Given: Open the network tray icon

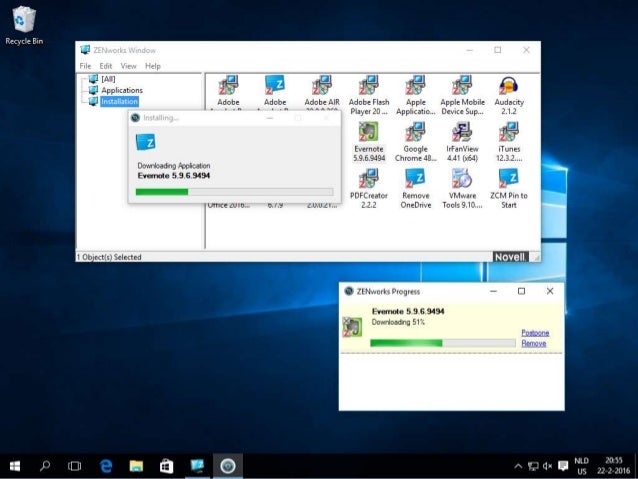Looking at the screenshot, I should pos(533,466).
